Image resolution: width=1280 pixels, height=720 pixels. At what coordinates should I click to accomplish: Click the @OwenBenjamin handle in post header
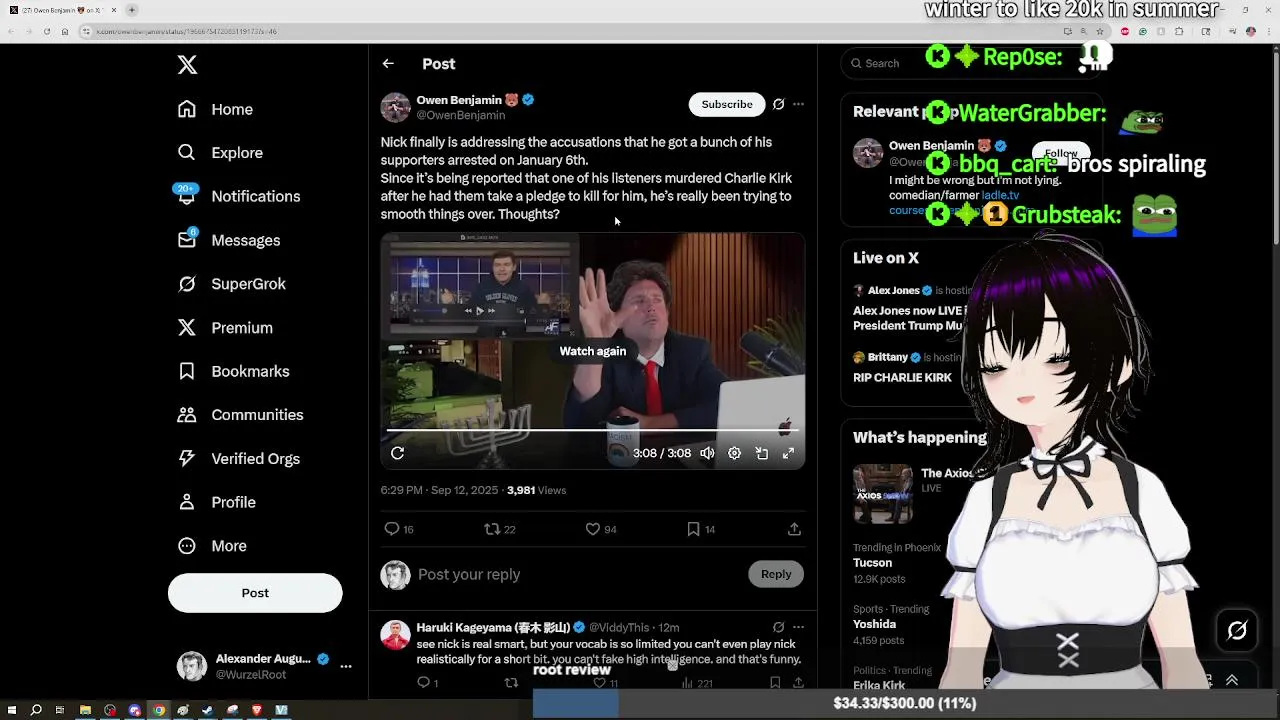[461, 115]
